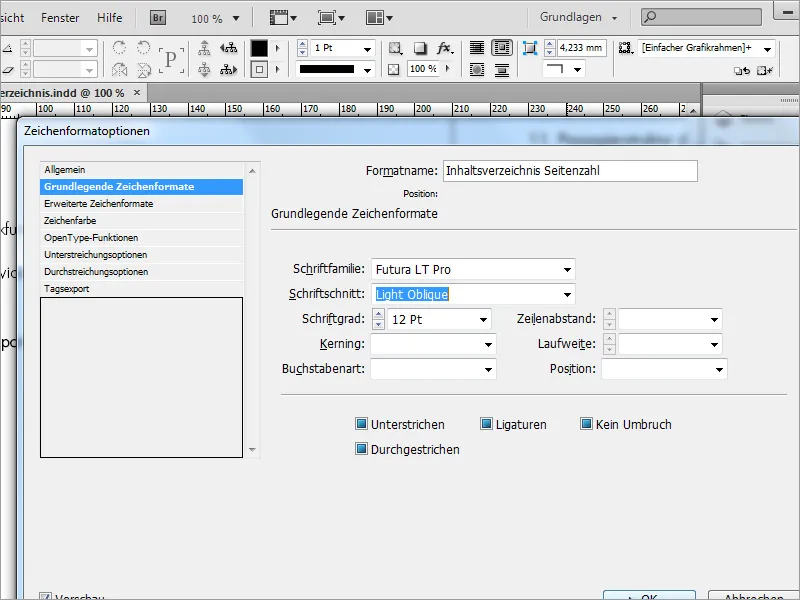The width and height of the screenshot is (800, 600).
Task: Click the opacity checkerboard icon
Action: point(393,69)
